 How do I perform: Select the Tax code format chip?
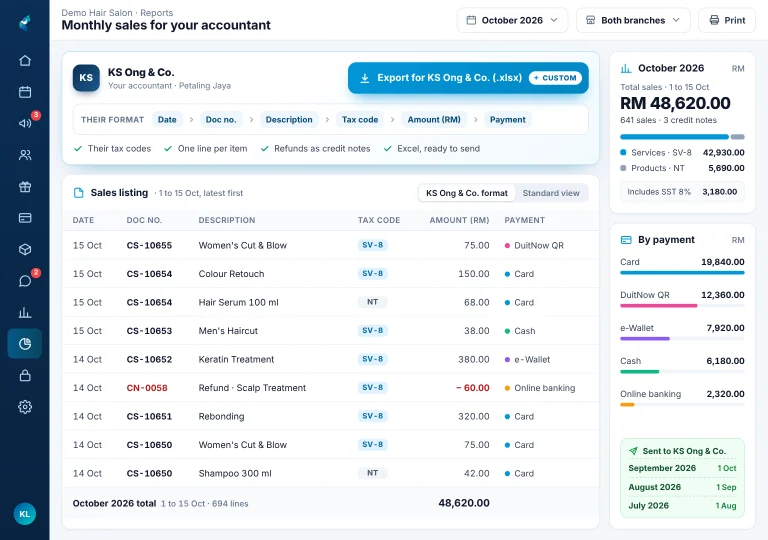pyautogui.click(x=360, y=120)
